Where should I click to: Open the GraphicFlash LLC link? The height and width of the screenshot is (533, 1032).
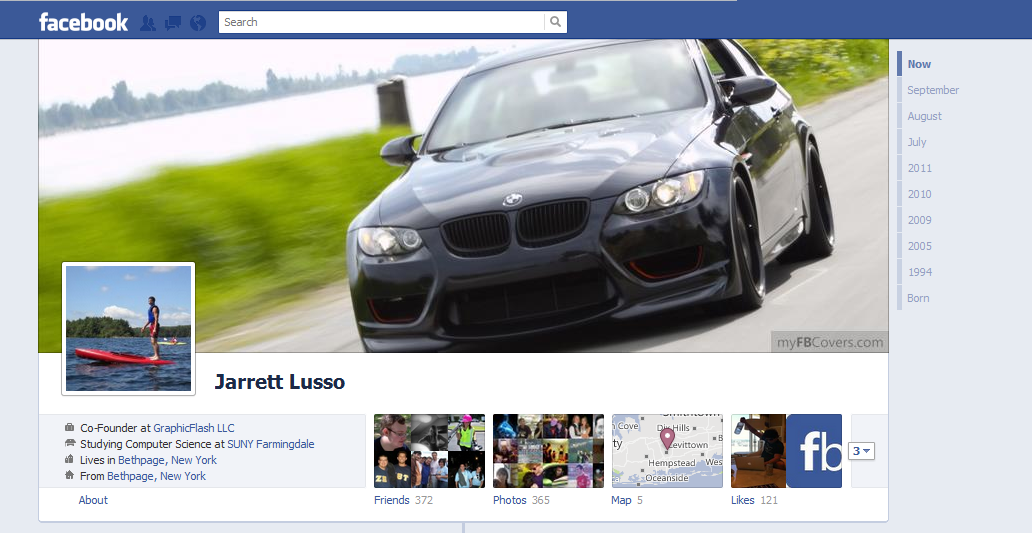click(194, 428)
